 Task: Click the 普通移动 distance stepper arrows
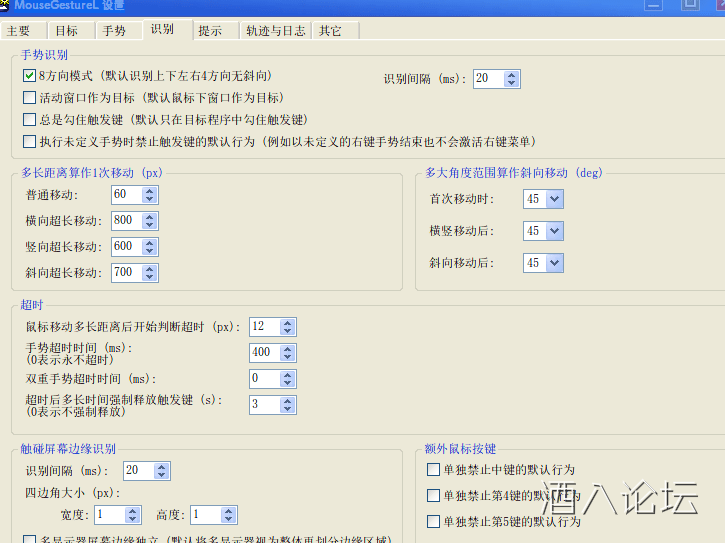pos(150,195)
